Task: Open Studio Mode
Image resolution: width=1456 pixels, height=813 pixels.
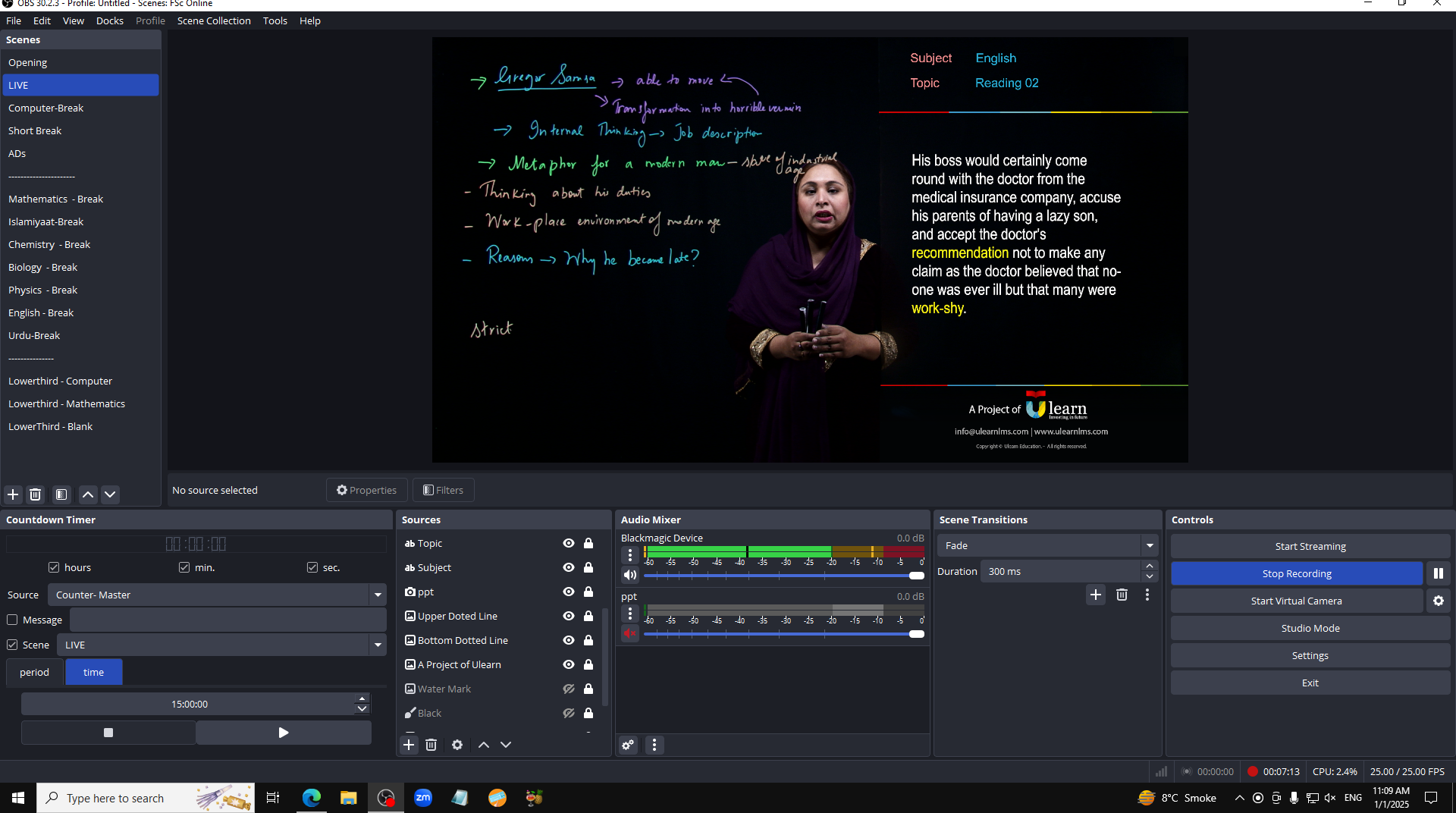Action: point(1310,628)
